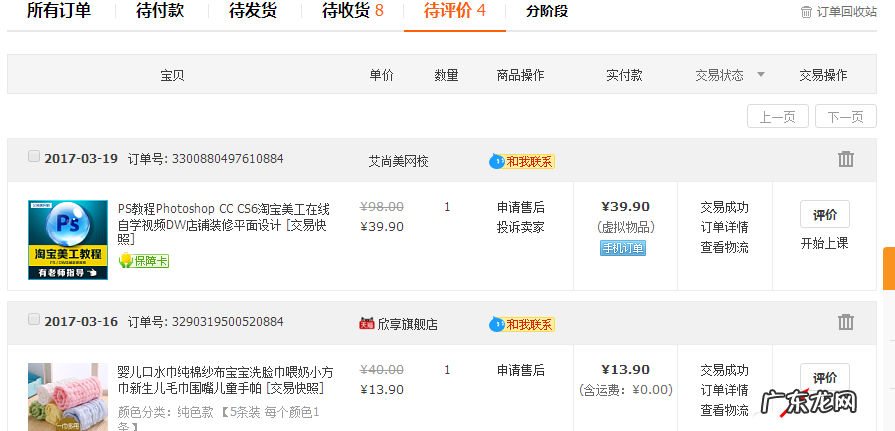Open 投诉卖家 link for Photoshop course

click(x=520, y=226)
